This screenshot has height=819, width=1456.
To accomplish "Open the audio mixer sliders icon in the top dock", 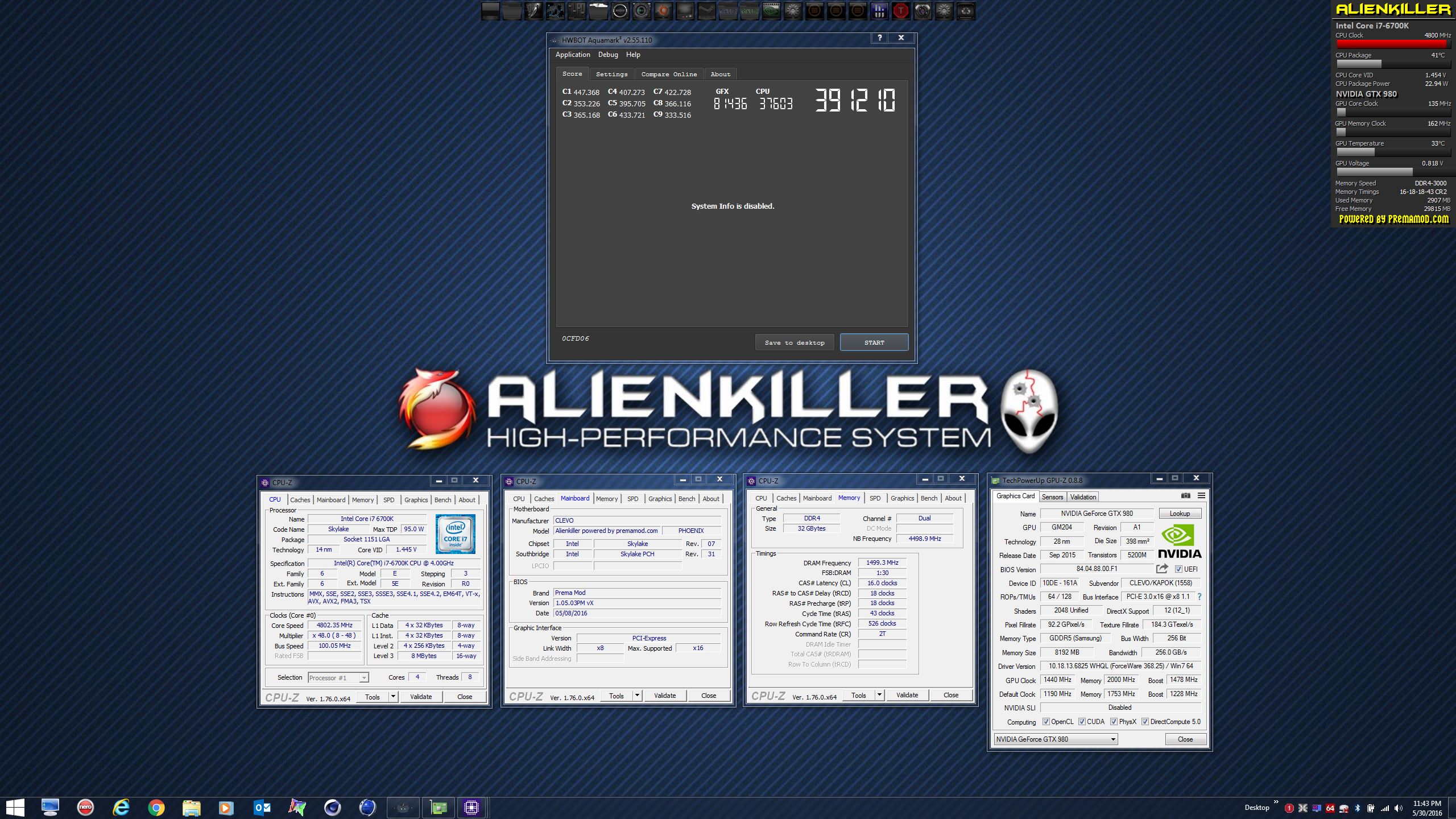I will click(x=577, y=11).
